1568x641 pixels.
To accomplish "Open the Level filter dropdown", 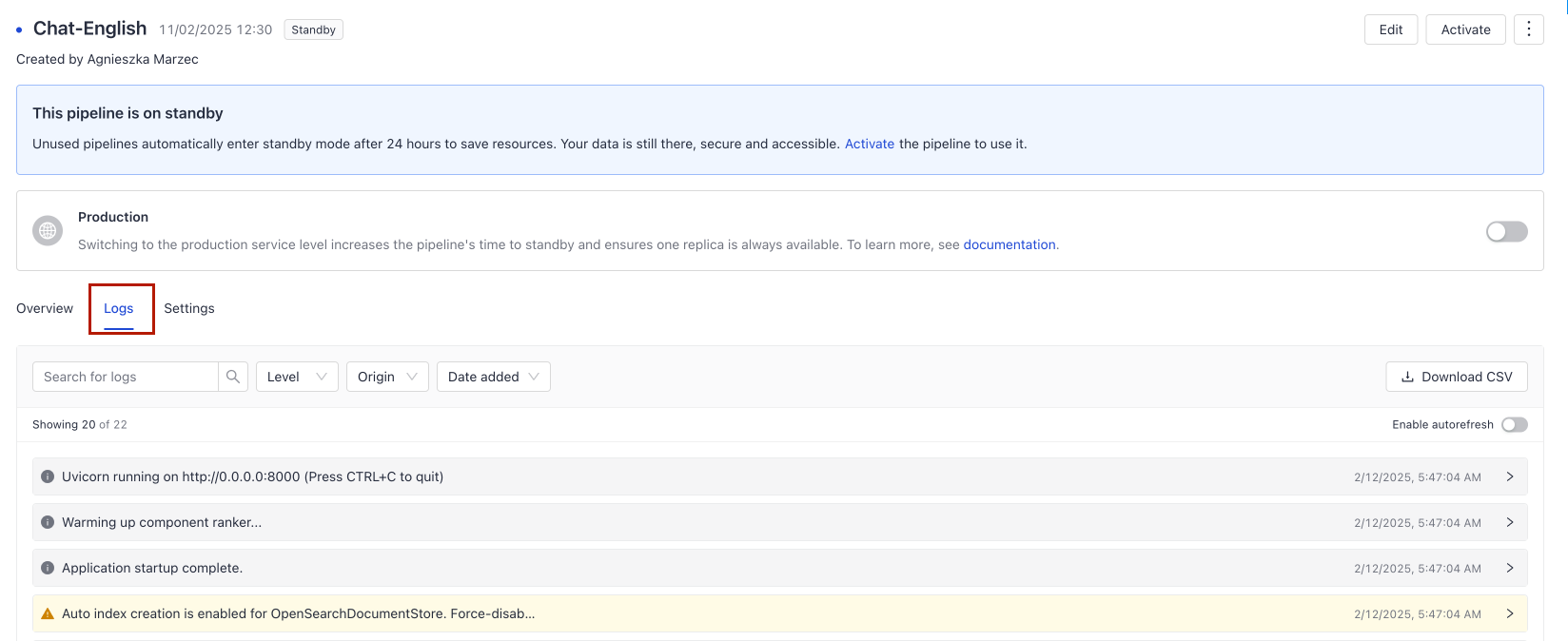I will point(297,377).
